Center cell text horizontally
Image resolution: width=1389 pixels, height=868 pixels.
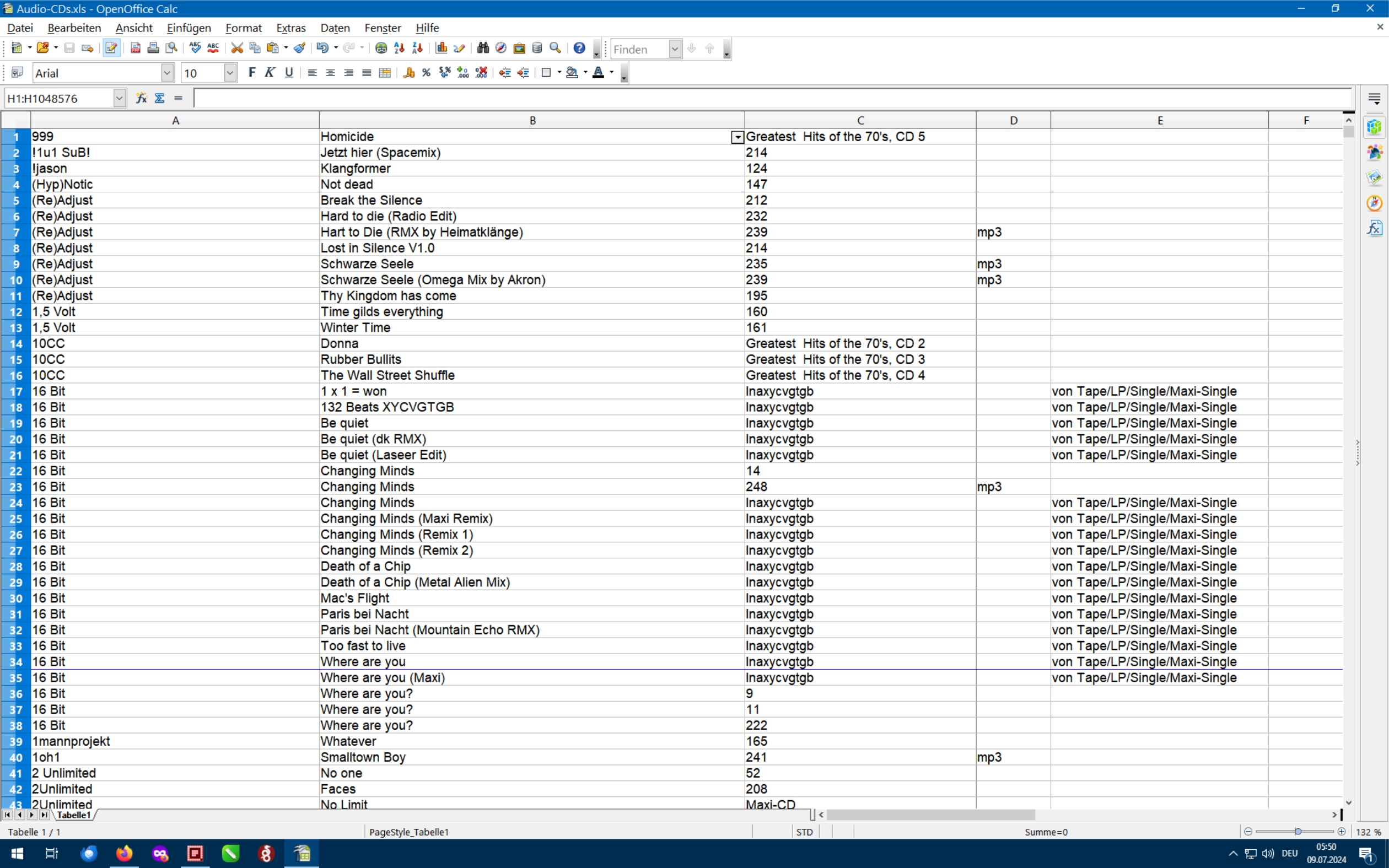pyautogui.click(x=331, y=73)
